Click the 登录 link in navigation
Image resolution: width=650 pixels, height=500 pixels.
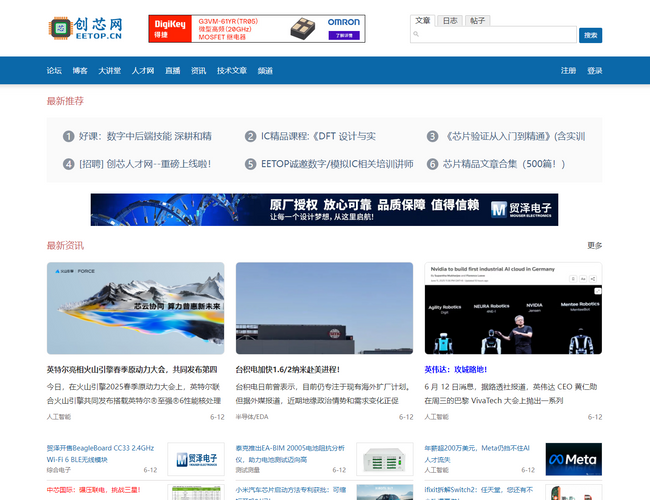click(595, 71)
